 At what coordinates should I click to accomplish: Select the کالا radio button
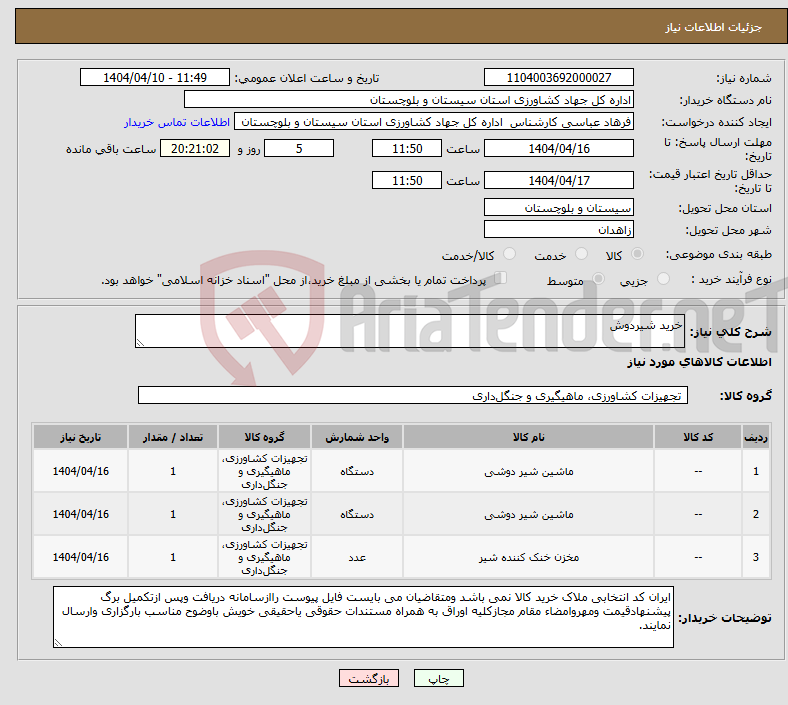tap(637, 254)
